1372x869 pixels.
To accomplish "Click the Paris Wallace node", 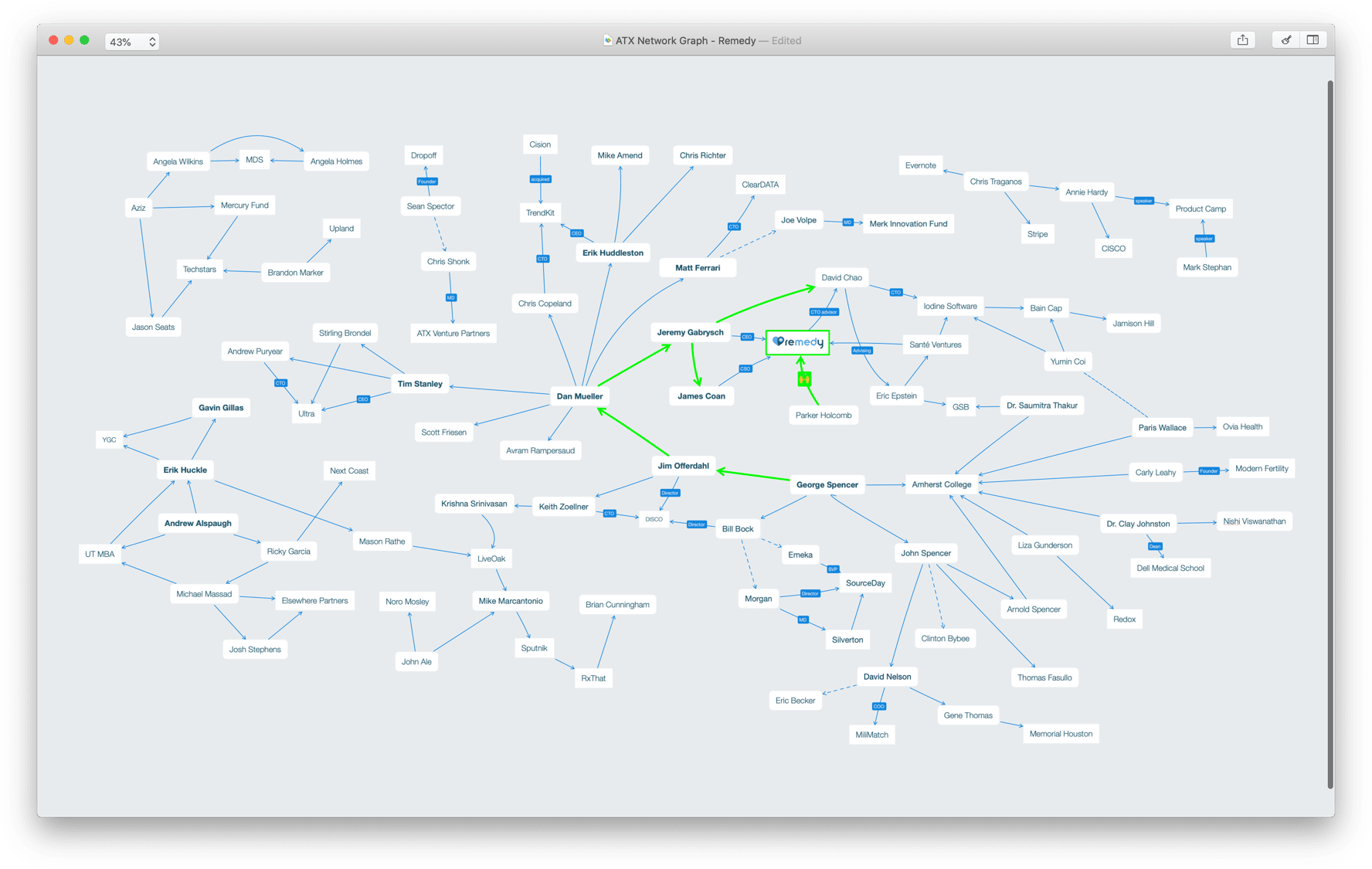I will pos(1162,427).
